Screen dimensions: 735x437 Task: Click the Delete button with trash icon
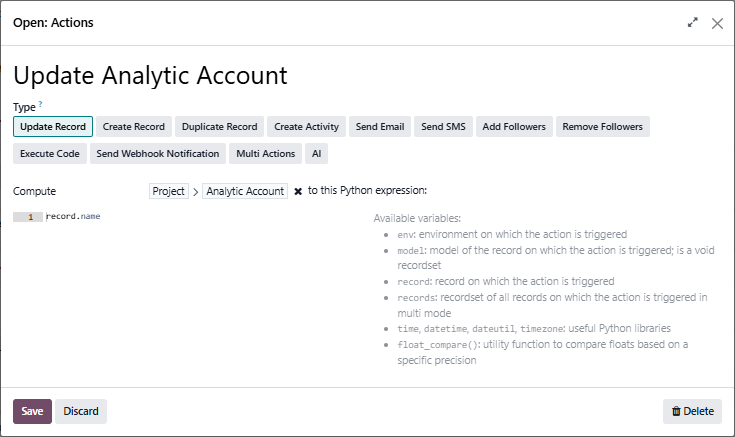692,411
